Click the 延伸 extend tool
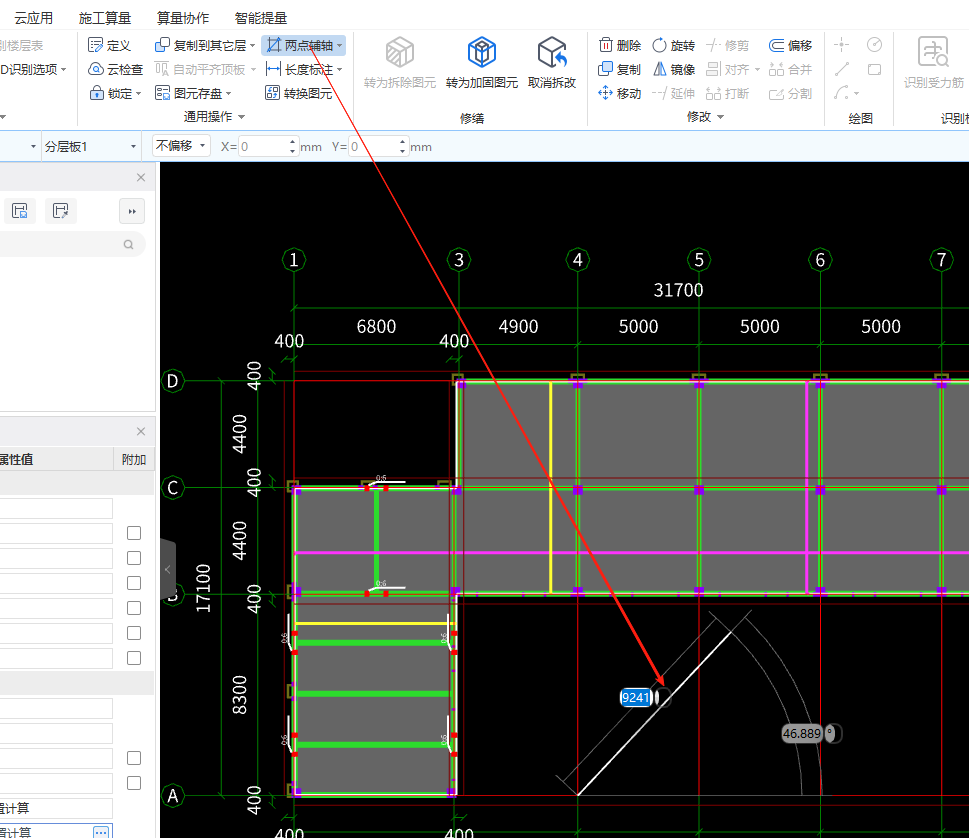The width and height of the screenshot is (969, 838). pos(674,93)
